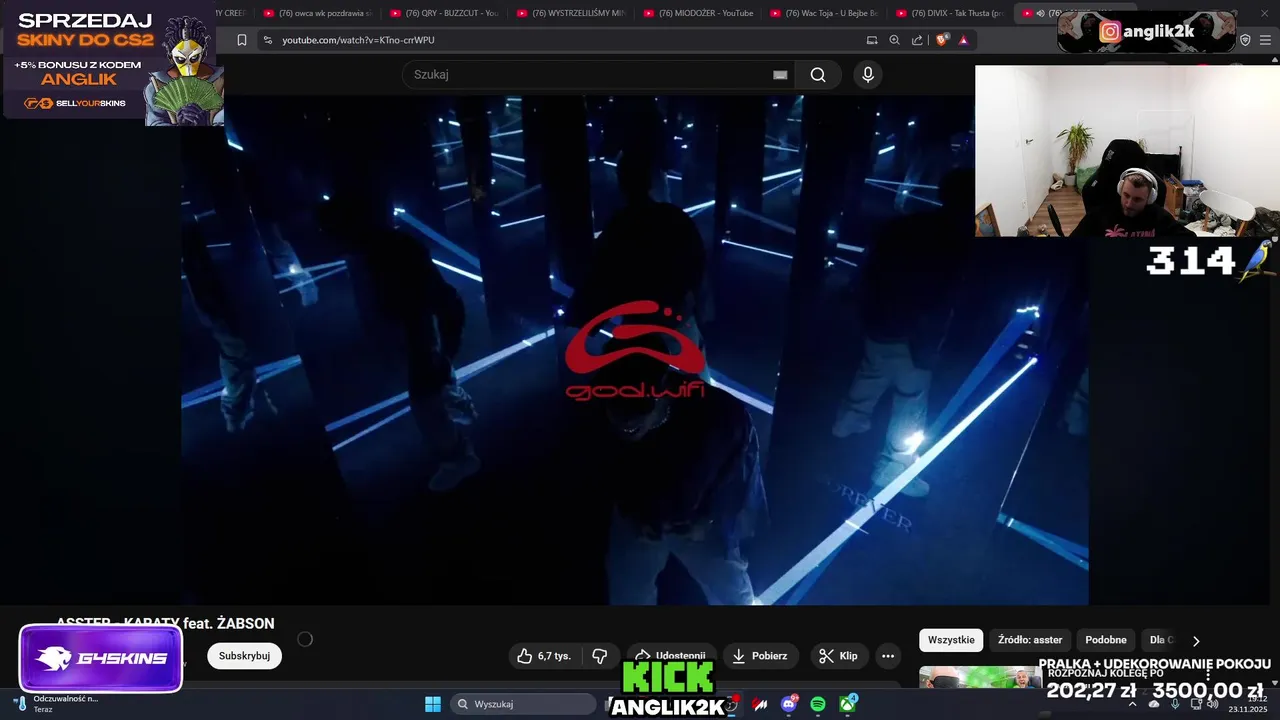Click the bookmark icon beside the address bar
Screen dimensions: 1280x720
click(x=241, y=40)
